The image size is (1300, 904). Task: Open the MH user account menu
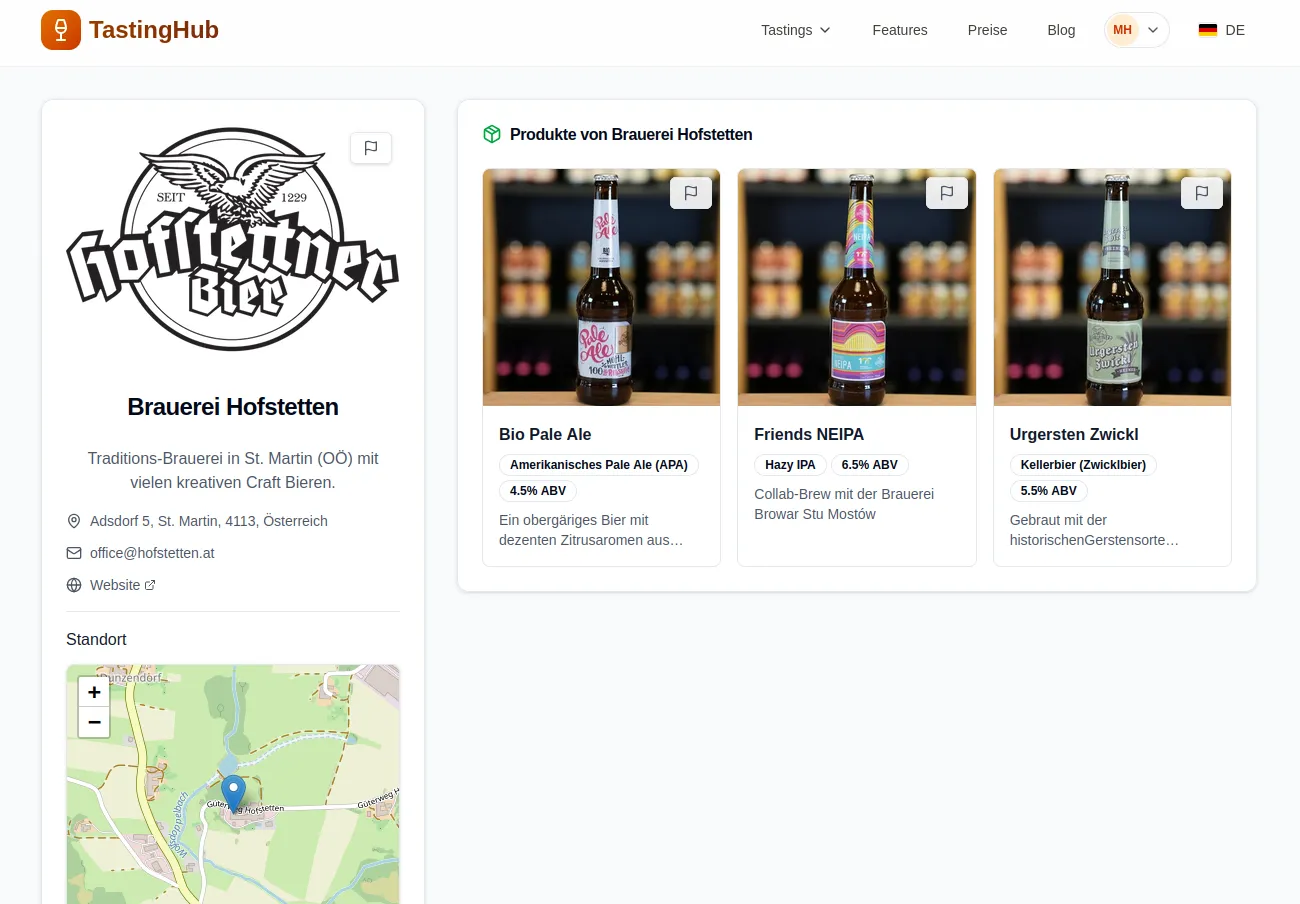pos(1136,30)
